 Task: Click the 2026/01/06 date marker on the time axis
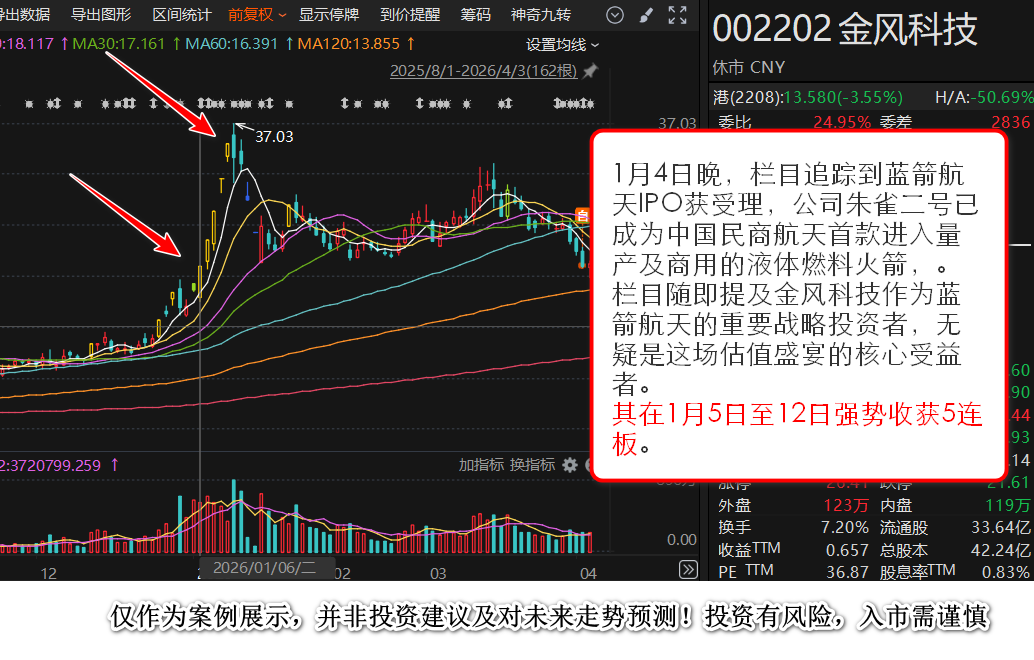pos(258,570)
